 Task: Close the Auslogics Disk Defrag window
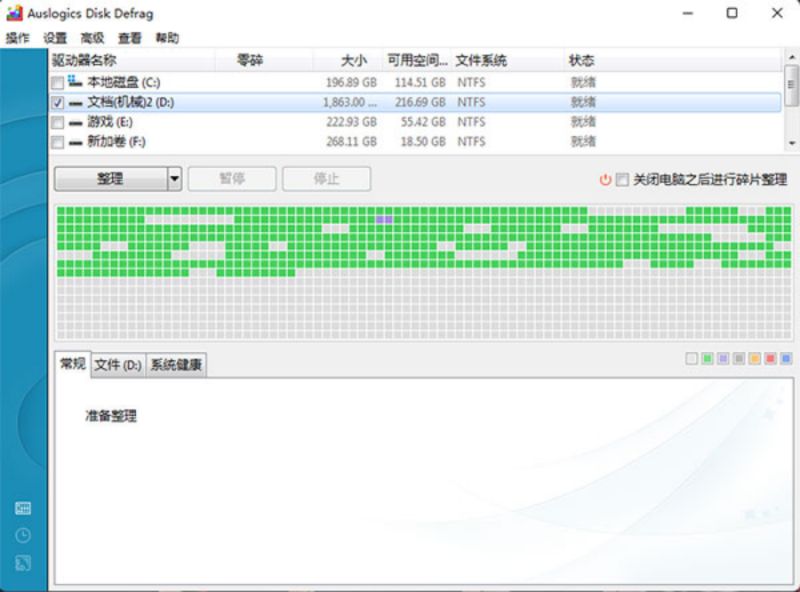(777, 13)
